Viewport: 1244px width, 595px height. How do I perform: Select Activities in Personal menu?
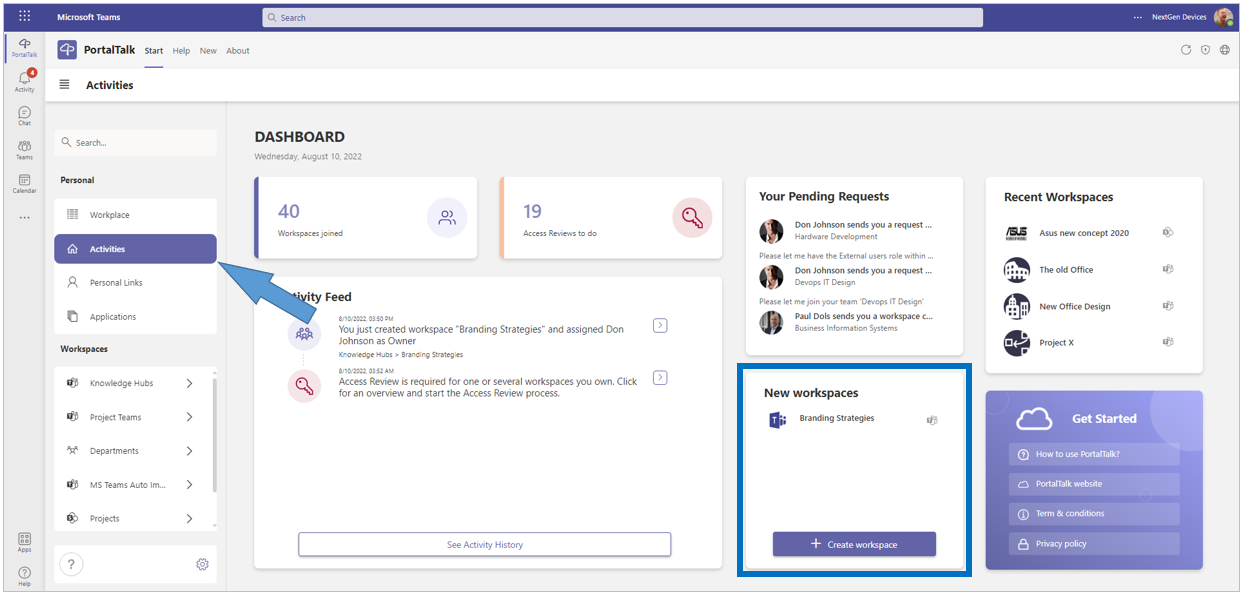click(135, 249)
